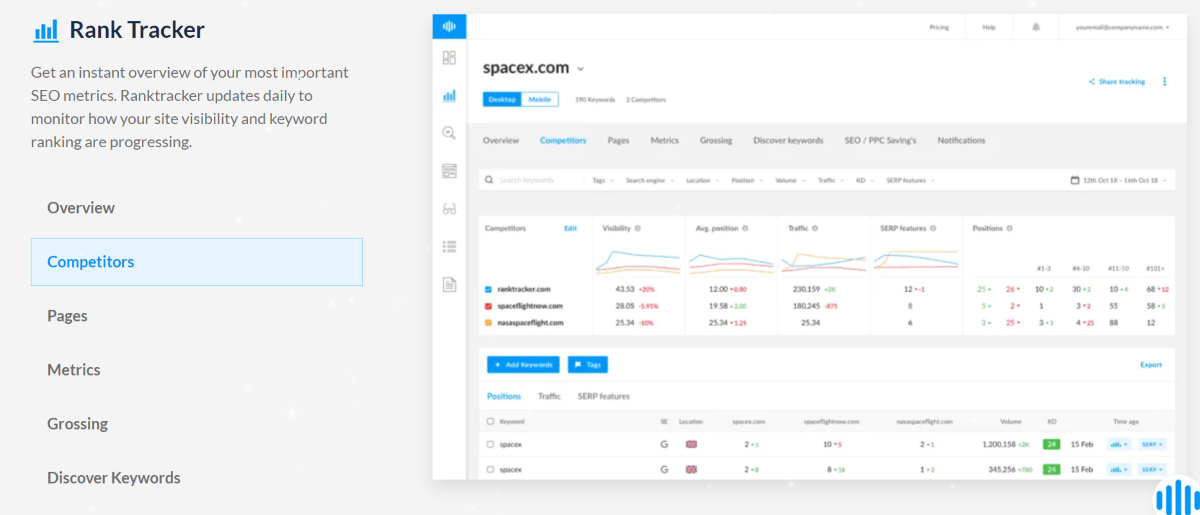Image resolution: width=1200 pixels, height=515 pixels.
Task: Expand the spacex.com project dropdown chevron
Action: pyautogui.click(x=580, y=69)
